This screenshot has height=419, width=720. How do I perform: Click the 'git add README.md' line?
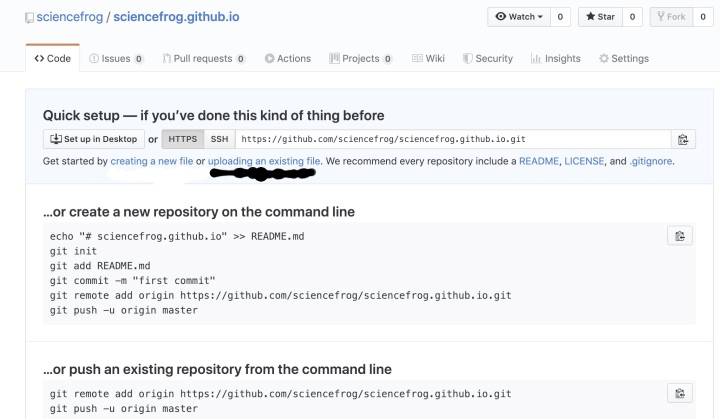pos(100,266)
